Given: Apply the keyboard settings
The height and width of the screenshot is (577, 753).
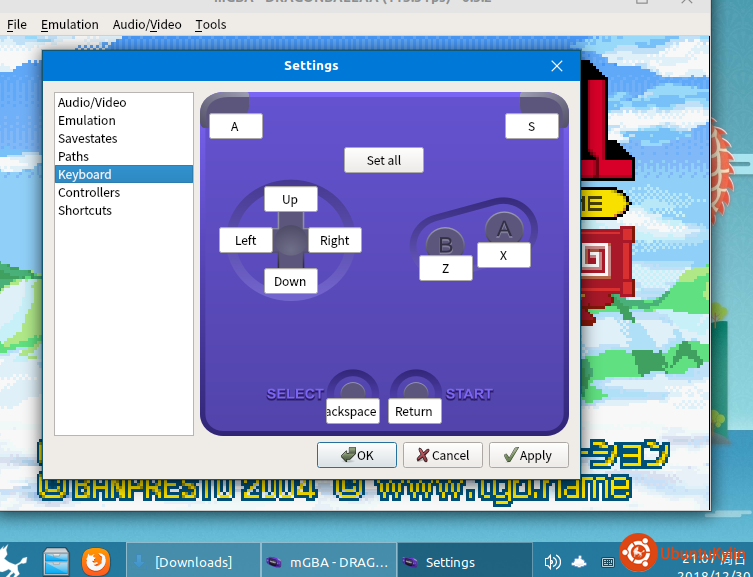Looking at the screenshot, I should [529, 455].
